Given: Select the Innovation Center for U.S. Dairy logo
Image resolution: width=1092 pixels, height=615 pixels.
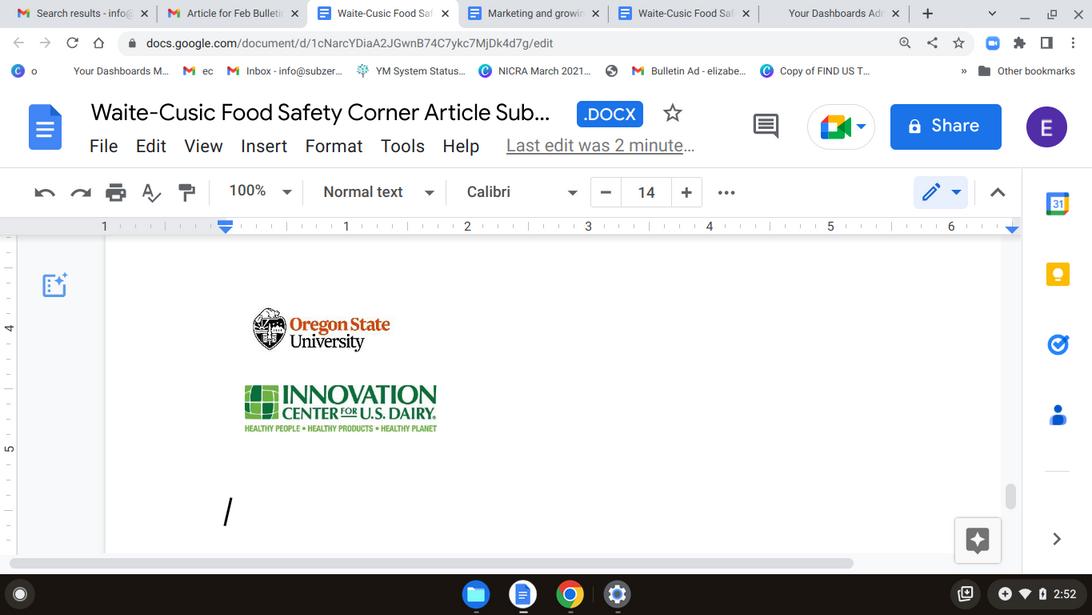Looking at the screenshot, I should [341, 408].
